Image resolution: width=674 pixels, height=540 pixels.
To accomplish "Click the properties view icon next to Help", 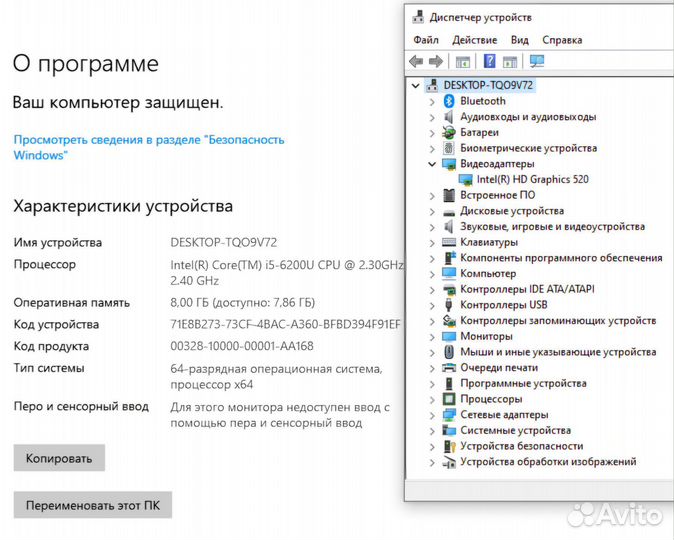I will click(x=510, y=62).
